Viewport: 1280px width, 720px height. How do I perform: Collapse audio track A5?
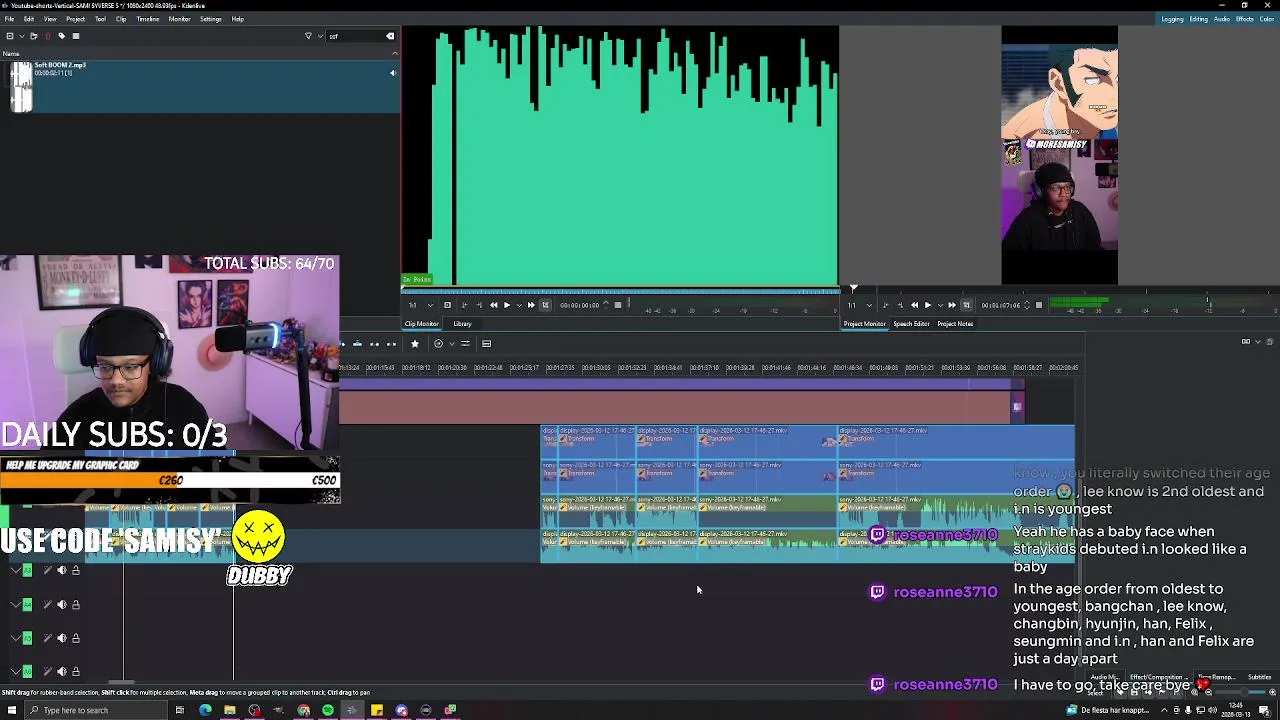15,638
